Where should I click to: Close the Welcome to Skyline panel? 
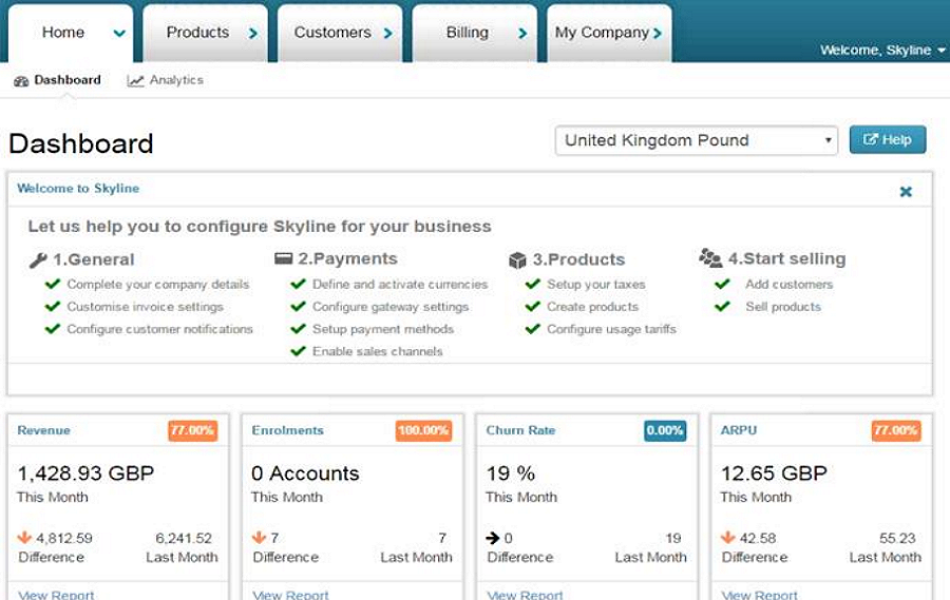click(906, 191)
